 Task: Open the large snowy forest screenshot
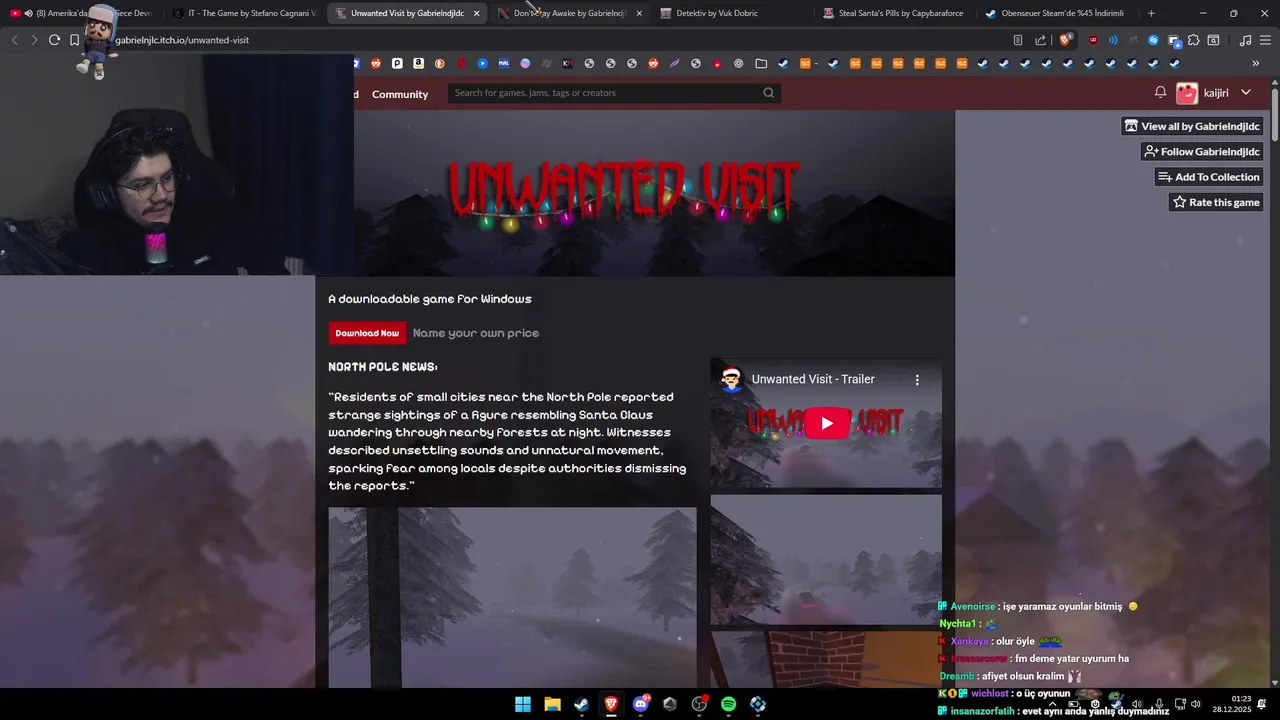tap(512, 597)
